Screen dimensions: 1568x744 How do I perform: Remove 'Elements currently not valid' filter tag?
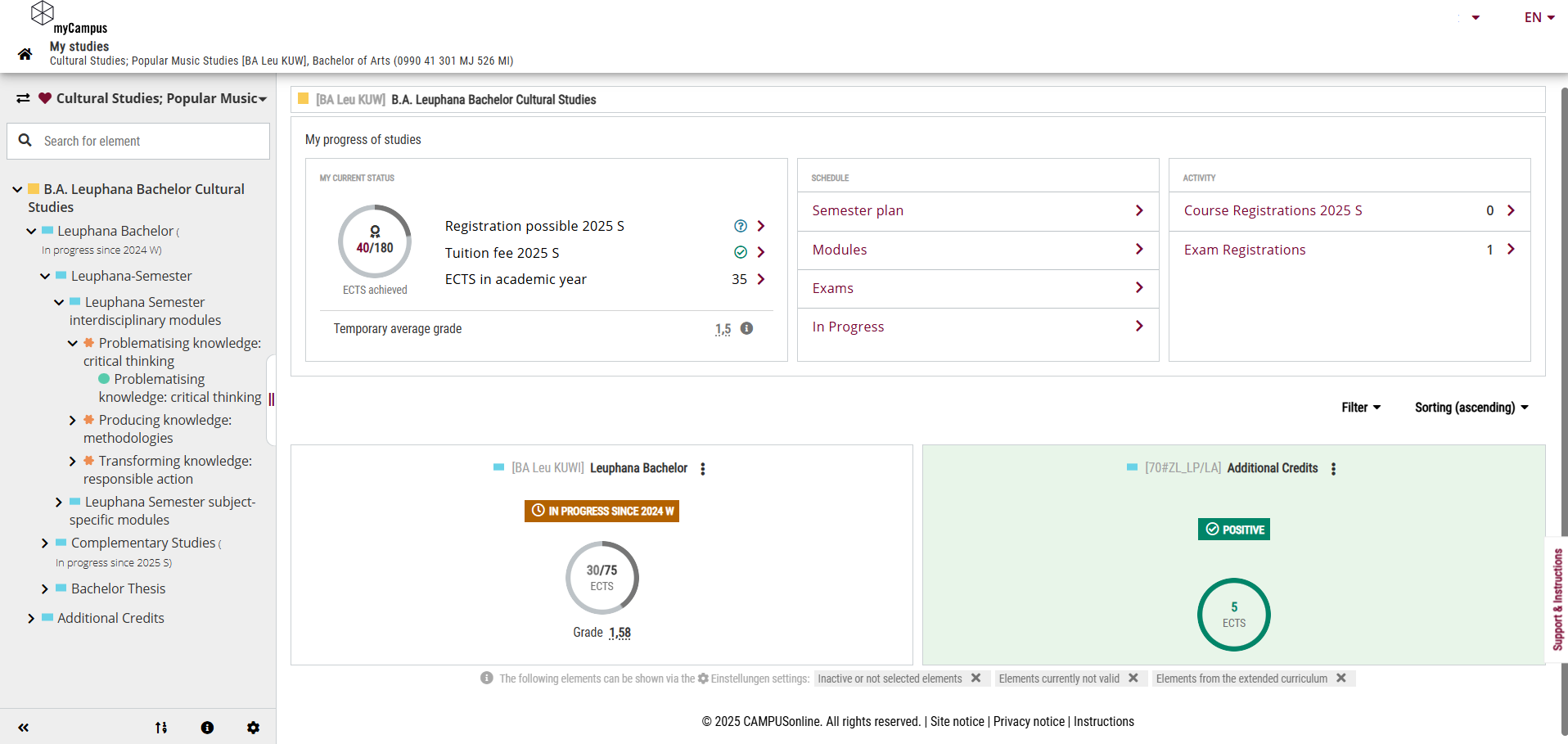coord(1133,679)
